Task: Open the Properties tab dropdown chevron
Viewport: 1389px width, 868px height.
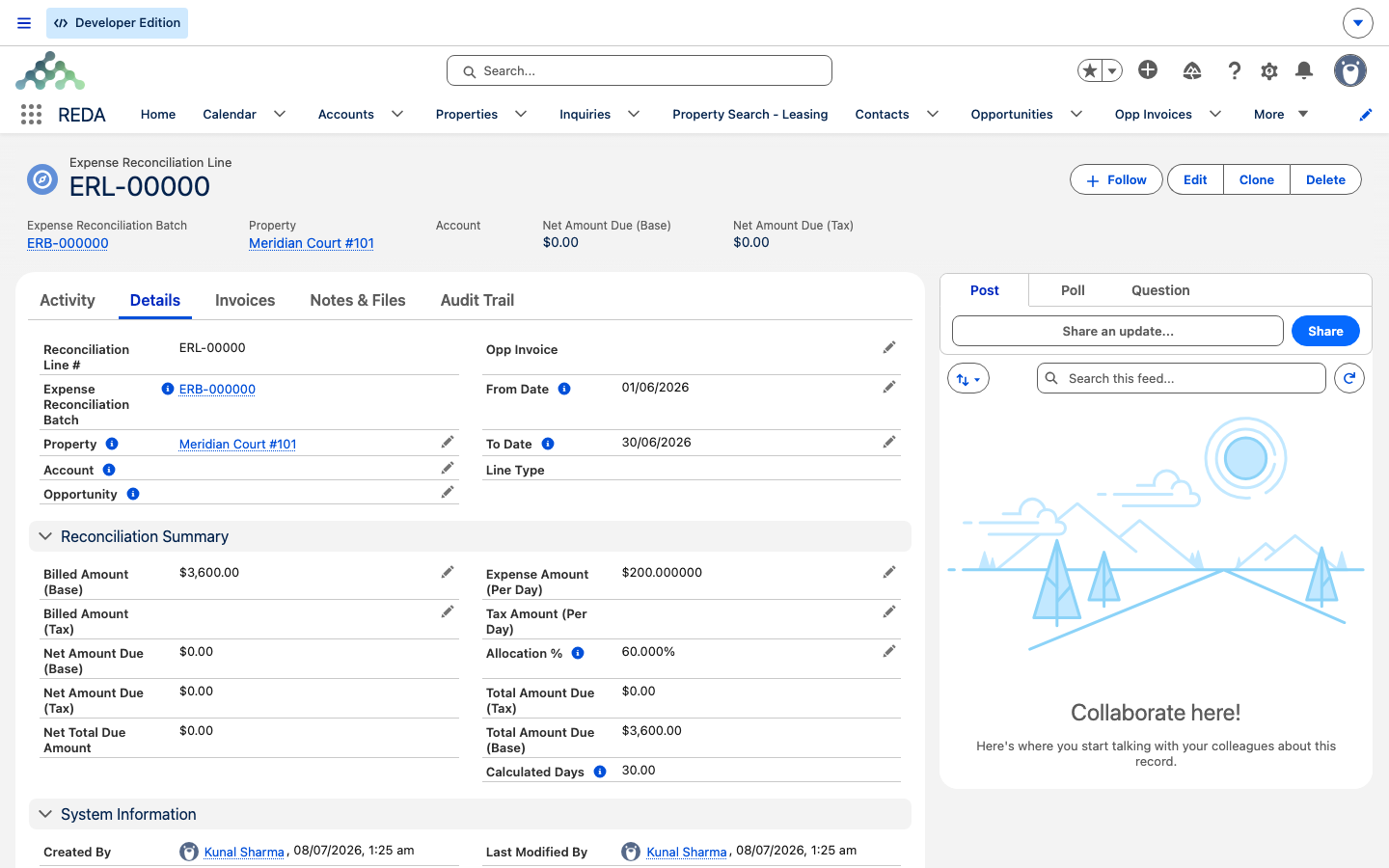Action: tap(521, 114)
